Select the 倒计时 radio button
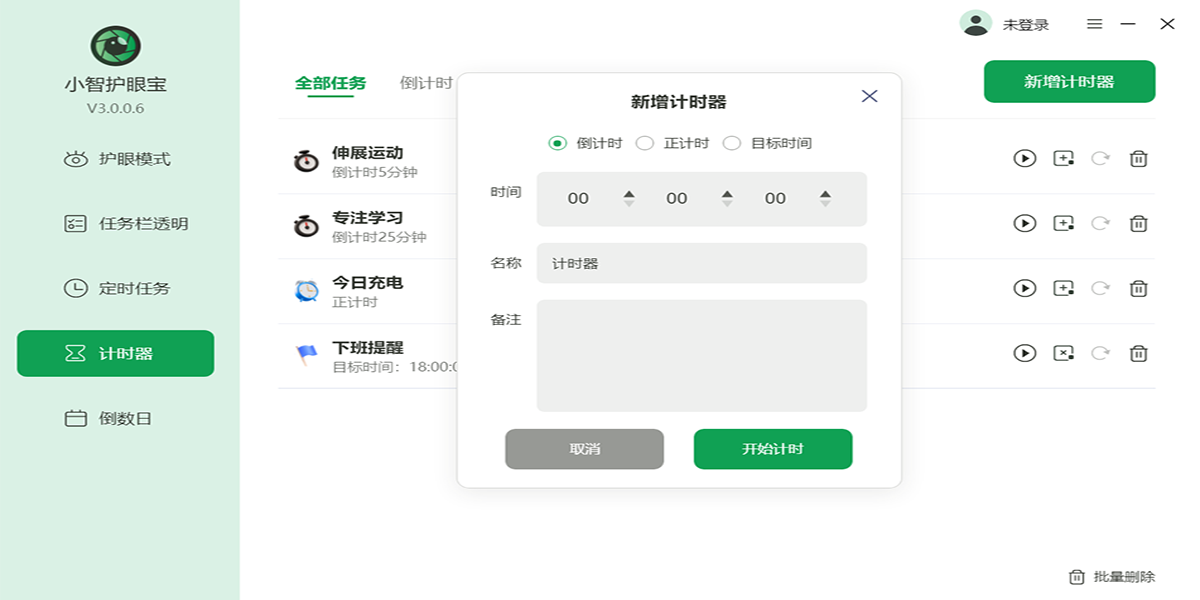1200x600 pixels. tap(558, 143)
